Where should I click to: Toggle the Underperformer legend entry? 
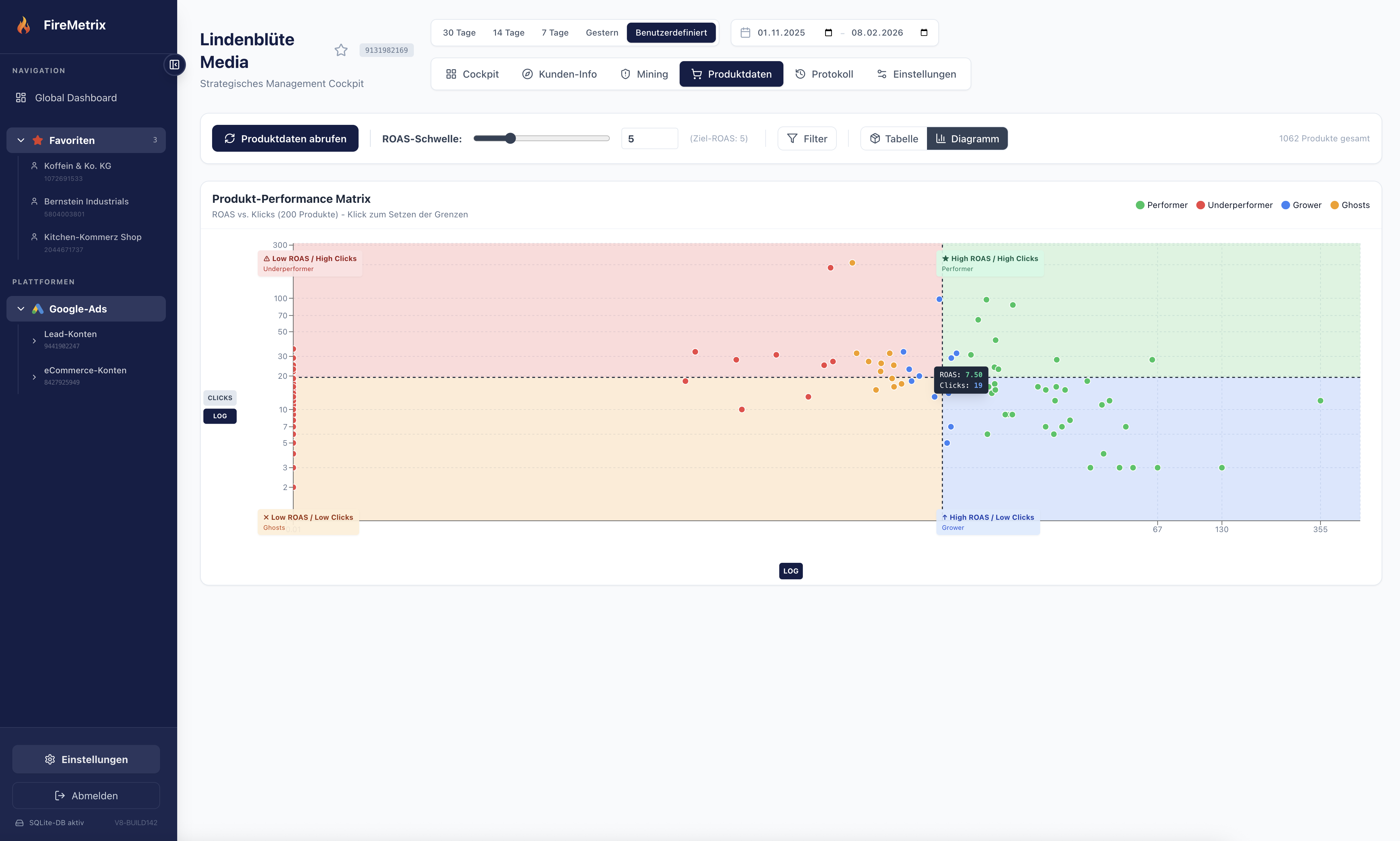click(x=1234, y=204)
